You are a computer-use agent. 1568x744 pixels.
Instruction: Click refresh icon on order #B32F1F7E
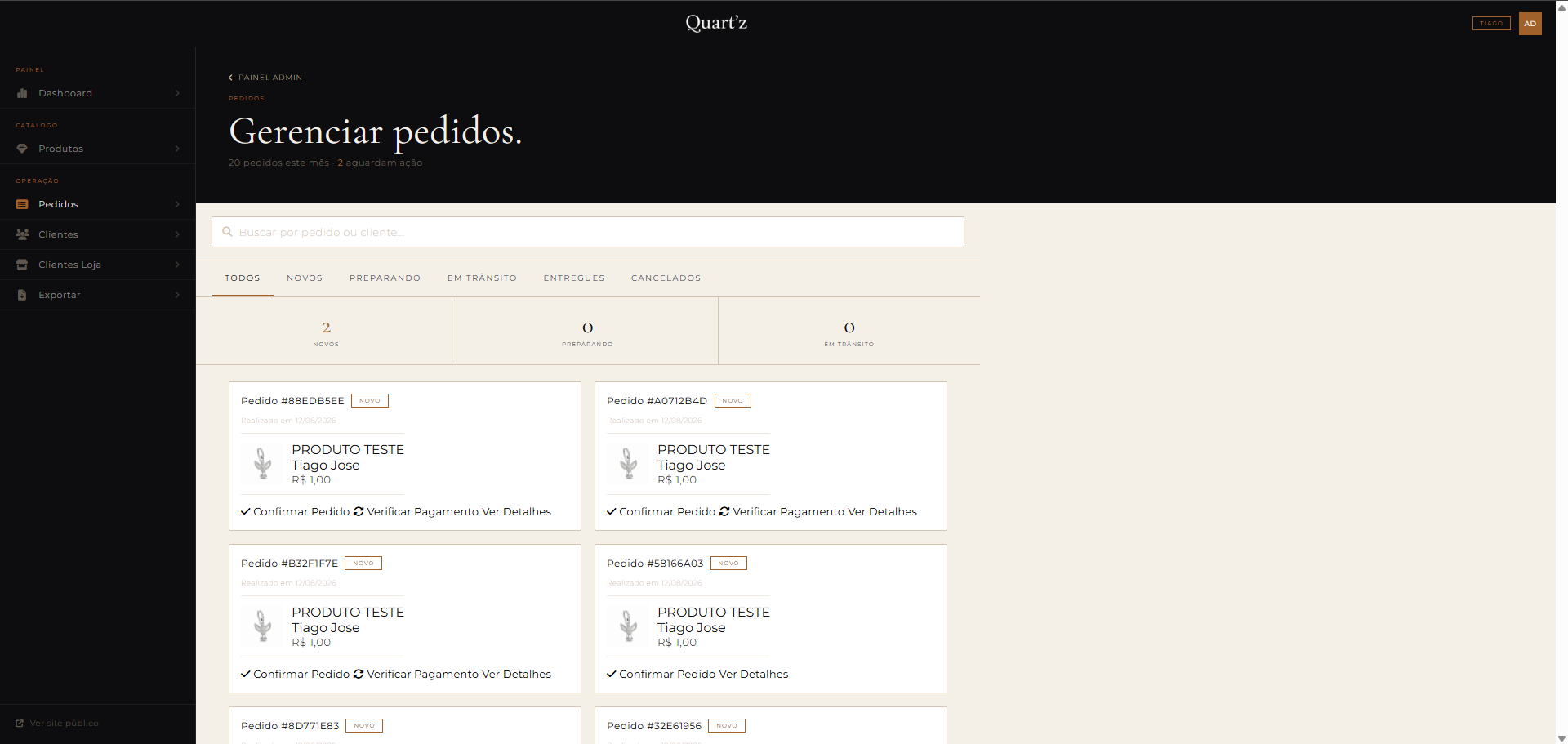point(359,674)
